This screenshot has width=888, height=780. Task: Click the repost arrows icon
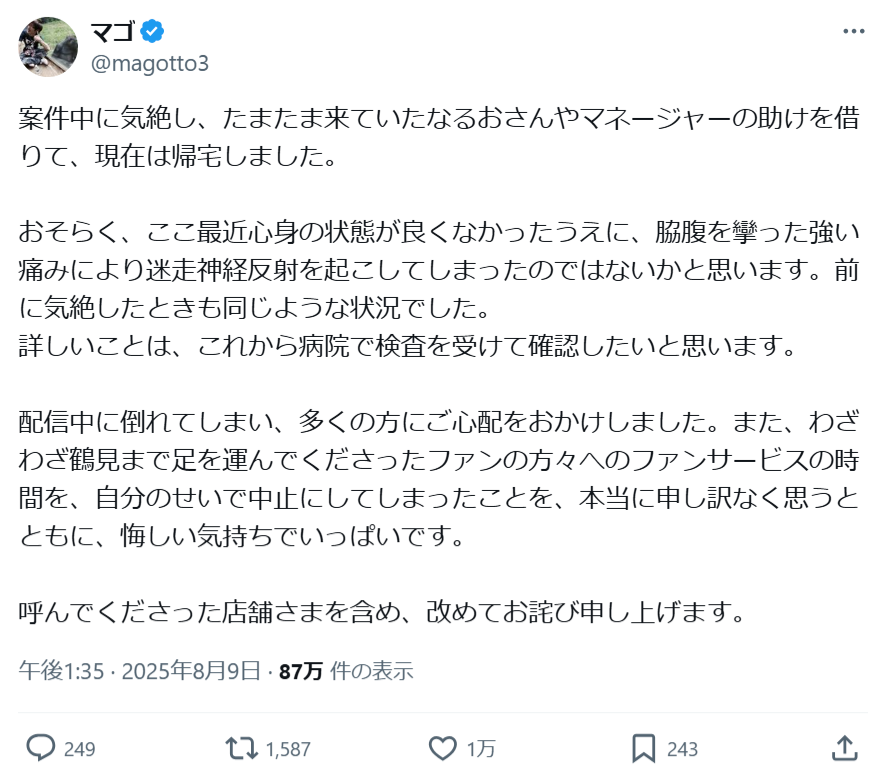pos(242,748)
